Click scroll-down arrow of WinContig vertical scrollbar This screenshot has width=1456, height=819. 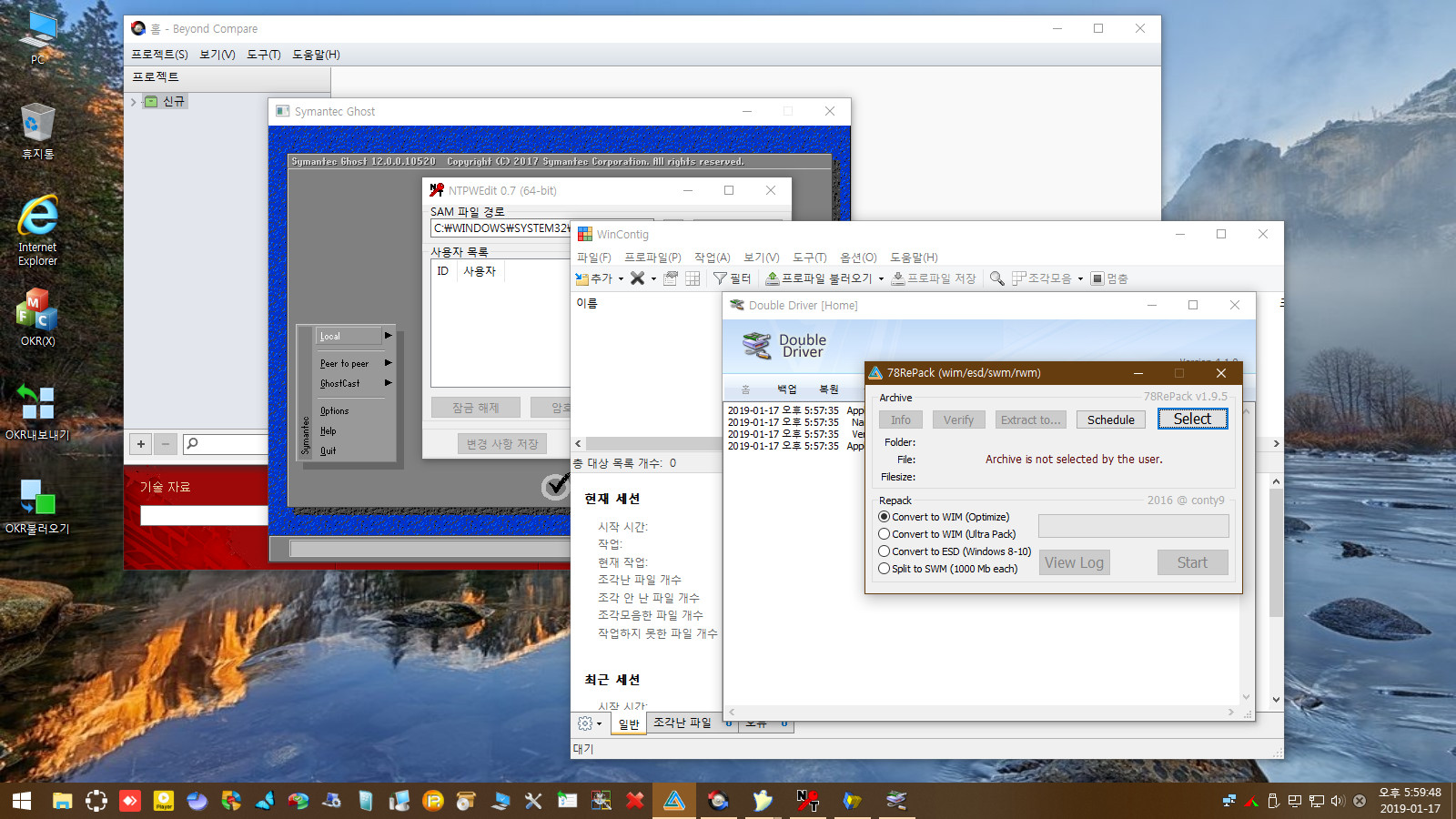point(1276,700)
